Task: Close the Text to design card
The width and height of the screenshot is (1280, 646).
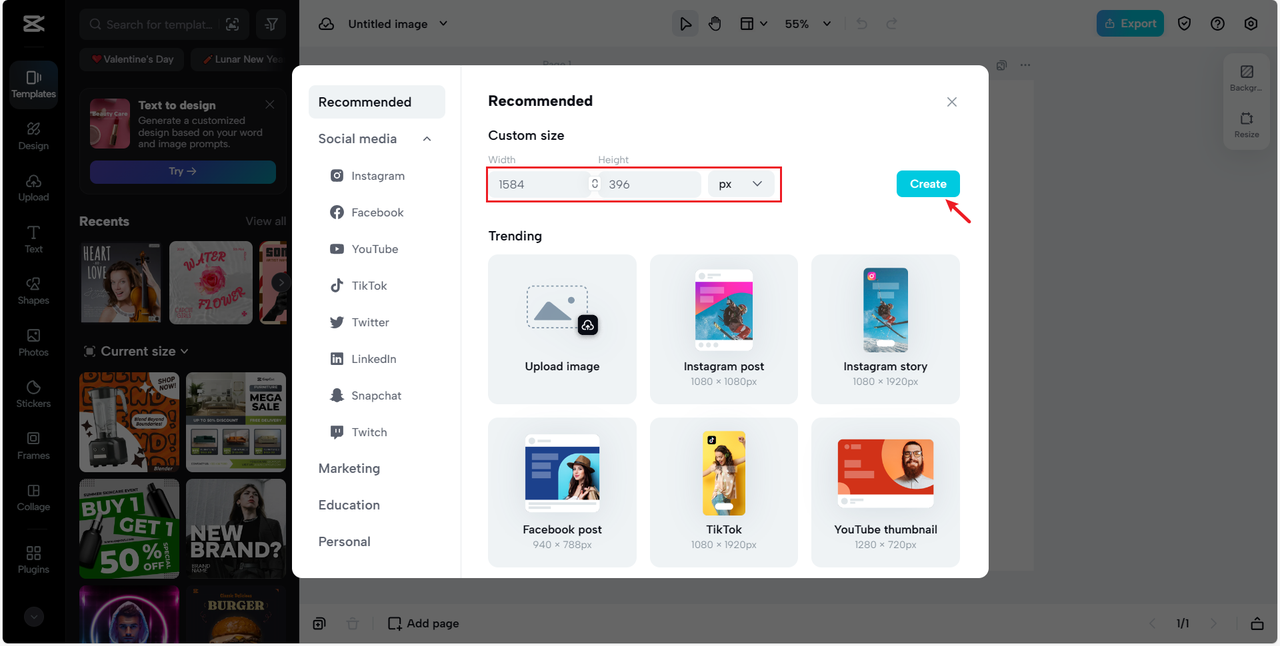Action: [270, 104]
